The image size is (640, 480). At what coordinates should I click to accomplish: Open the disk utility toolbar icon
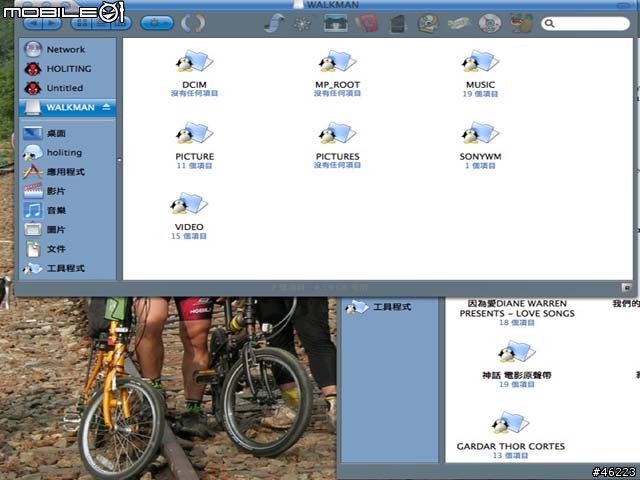(x=428, y=23)
